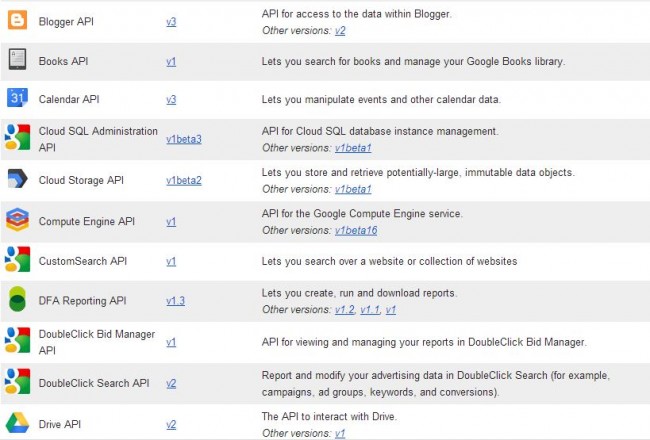Click the DoubleClick Search API icon
Image resolution: width=650 pixels, height=440 pixels.
pyautogui.click(x=17, y=381)
